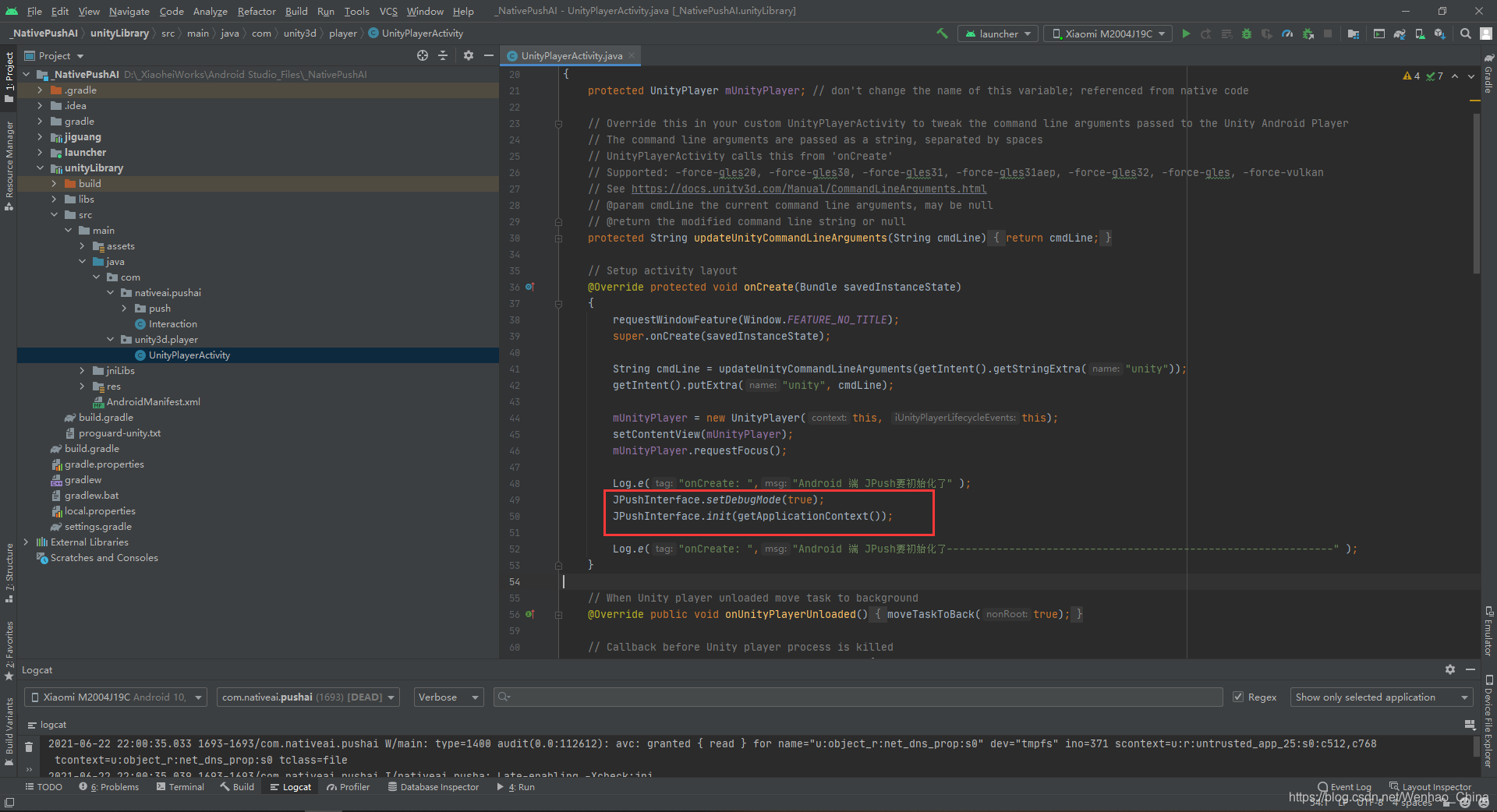
Task: Open Show only selected application filter dropdown
Action: (x=1381, y=697)
